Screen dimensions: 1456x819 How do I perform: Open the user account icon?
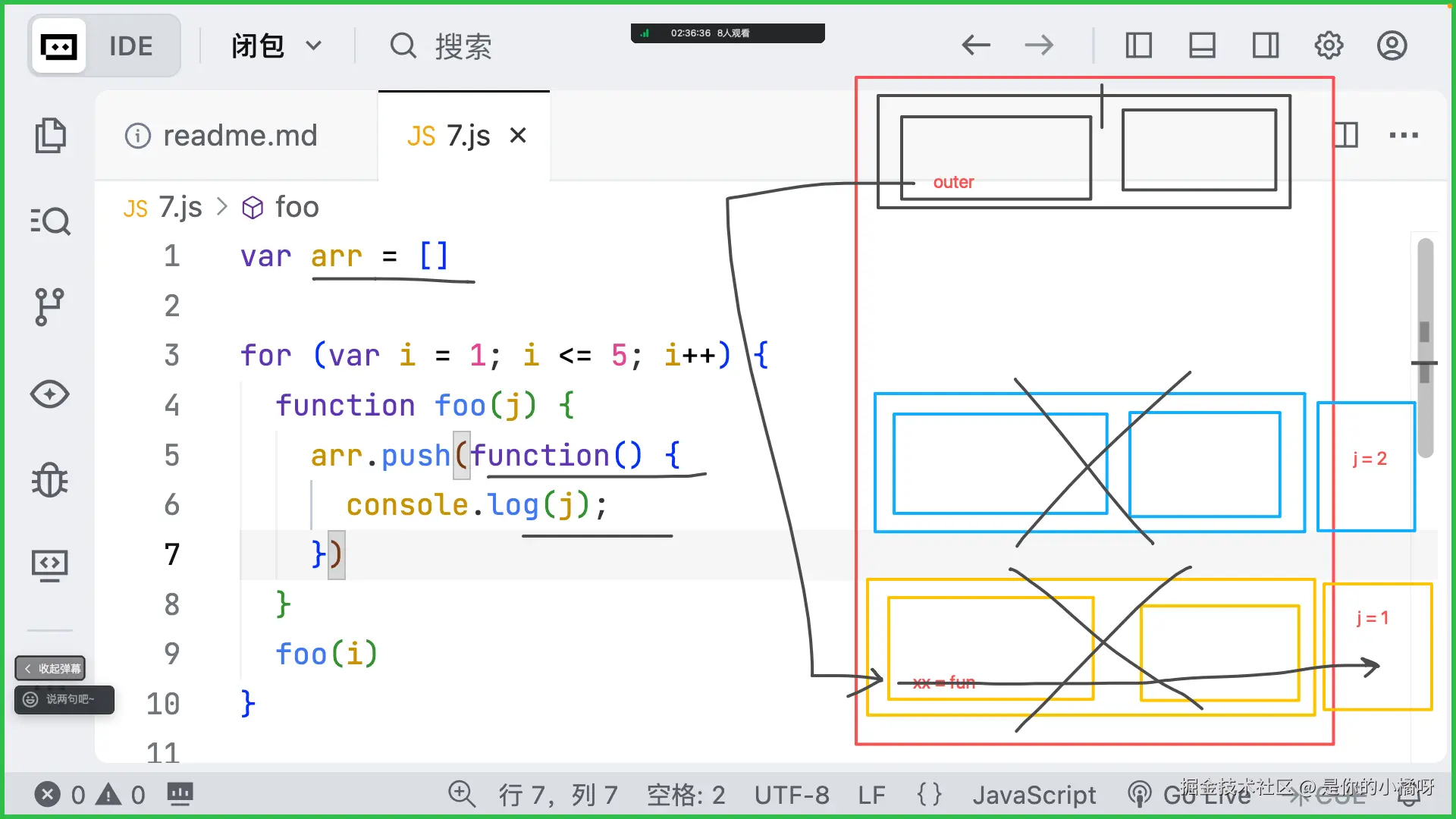(1392, 45)
